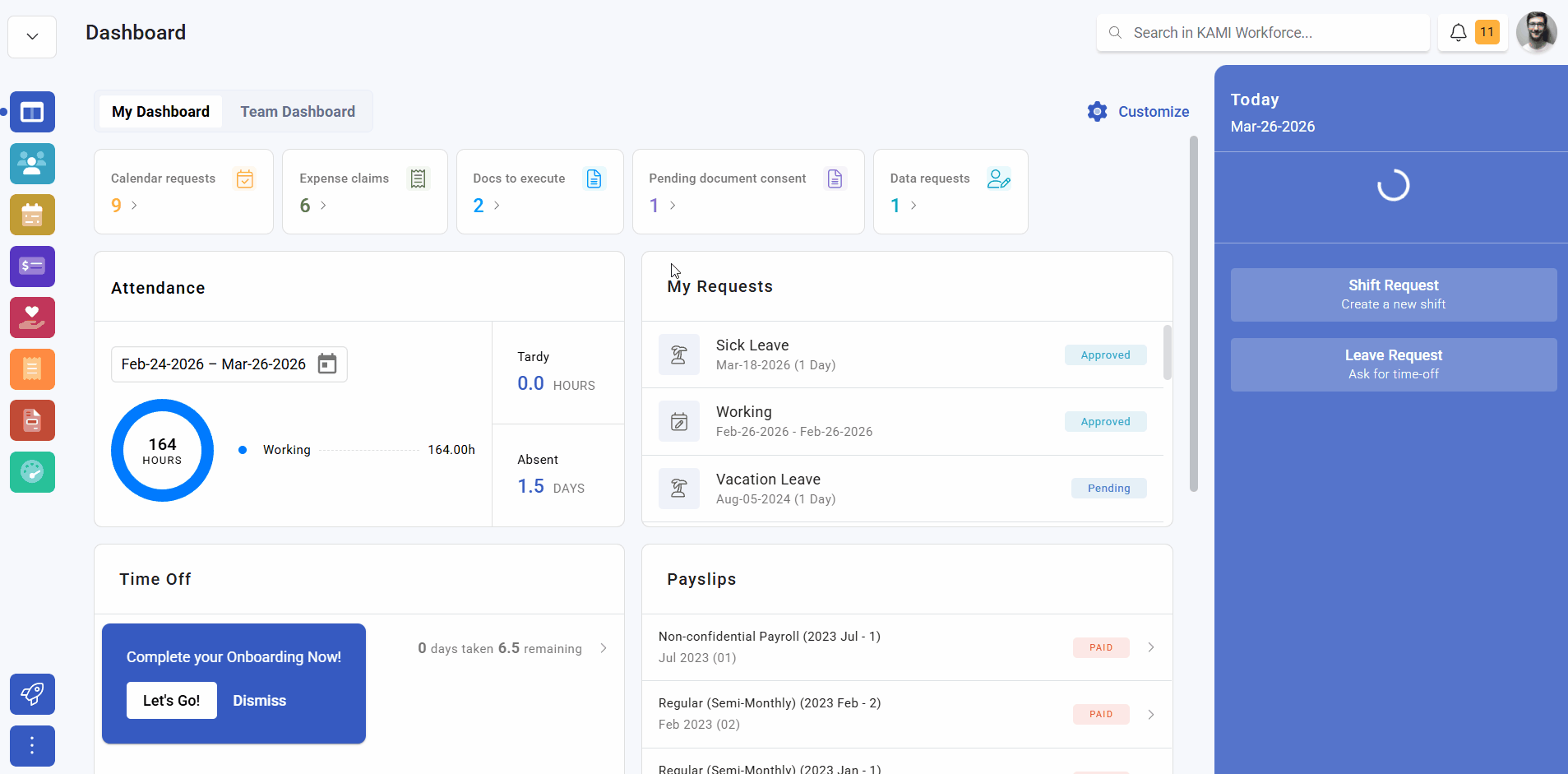Open the red heart benefits icon
Viewport: 1568px width, 774px height.
tap(32, 317)
